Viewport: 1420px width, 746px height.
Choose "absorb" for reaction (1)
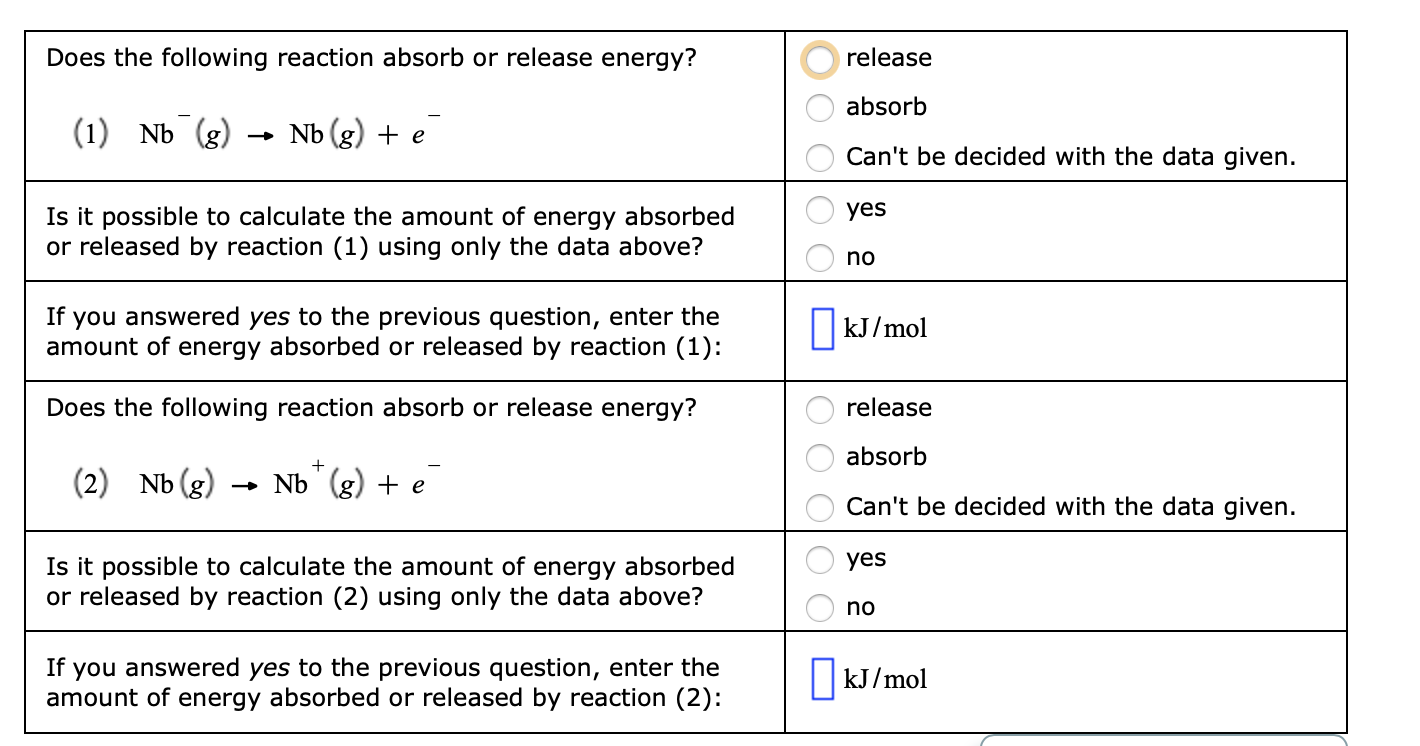[x=820, y=108]
